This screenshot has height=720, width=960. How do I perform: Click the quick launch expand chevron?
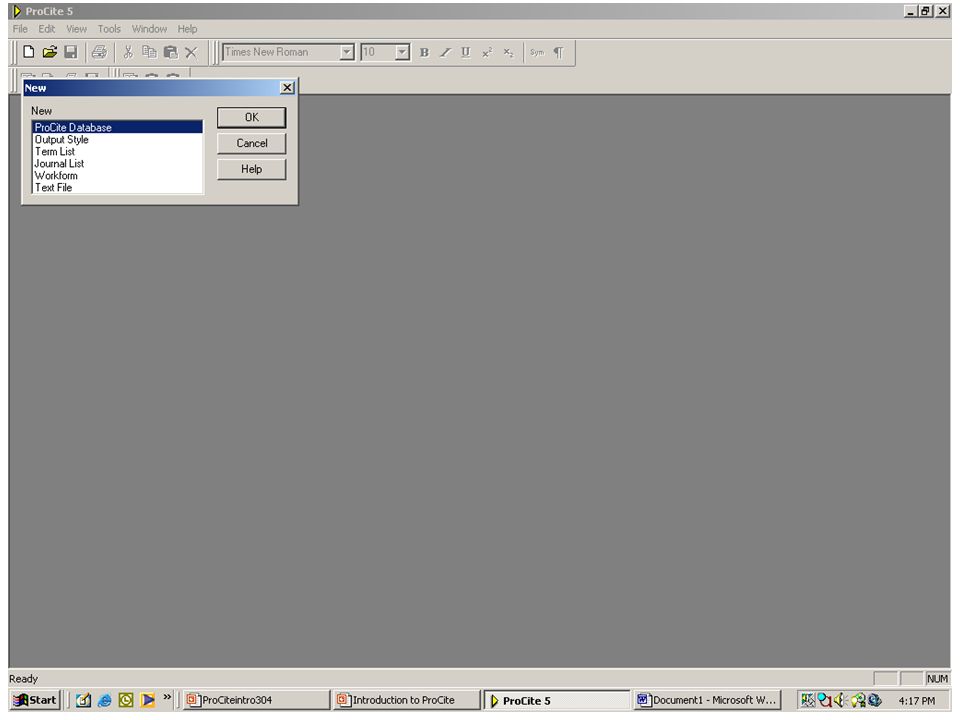(x=167, y=697)
